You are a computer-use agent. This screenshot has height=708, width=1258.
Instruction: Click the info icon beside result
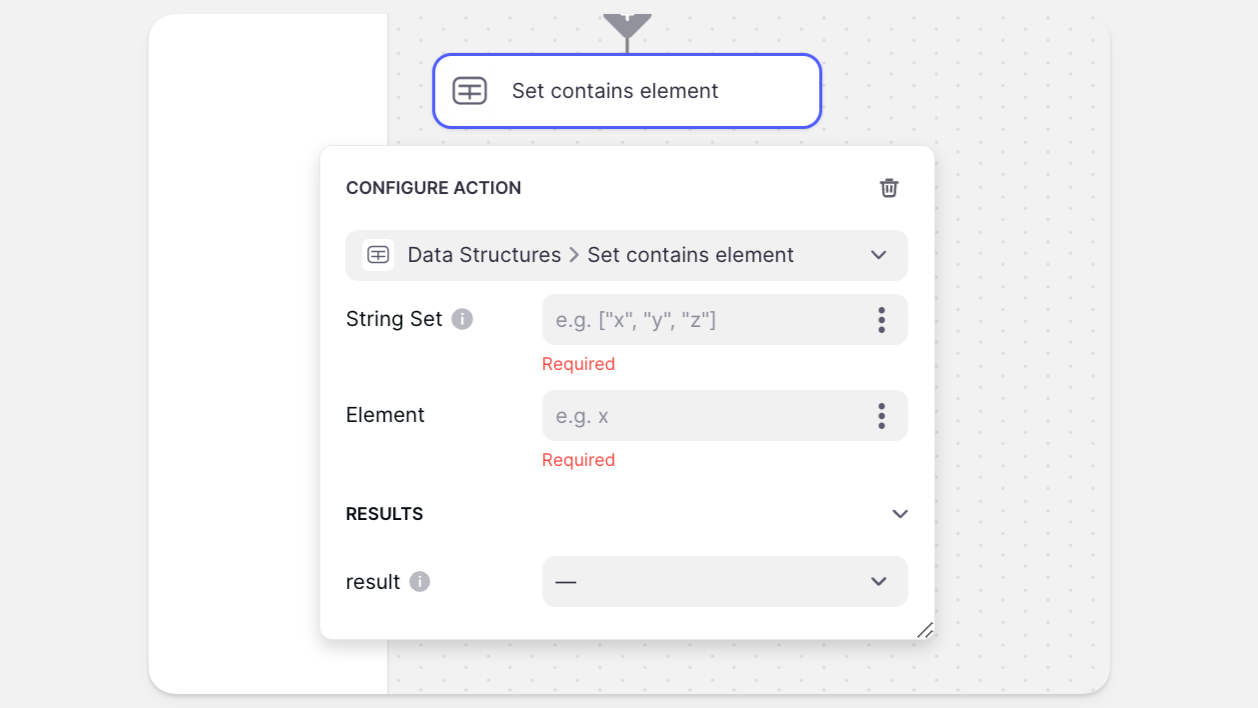click(x=420, y=582)
